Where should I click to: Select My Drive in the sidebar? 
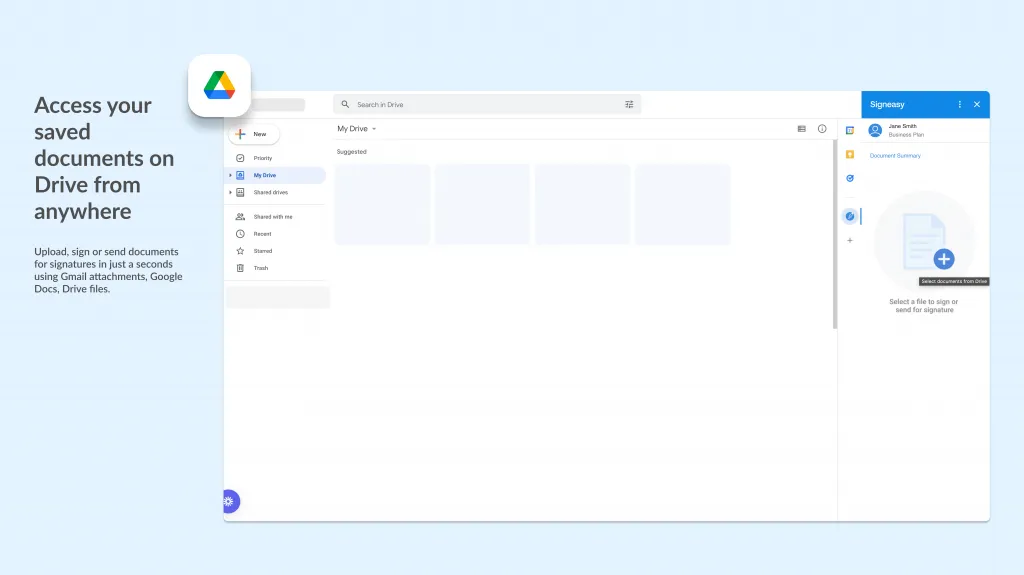[275, 175]
